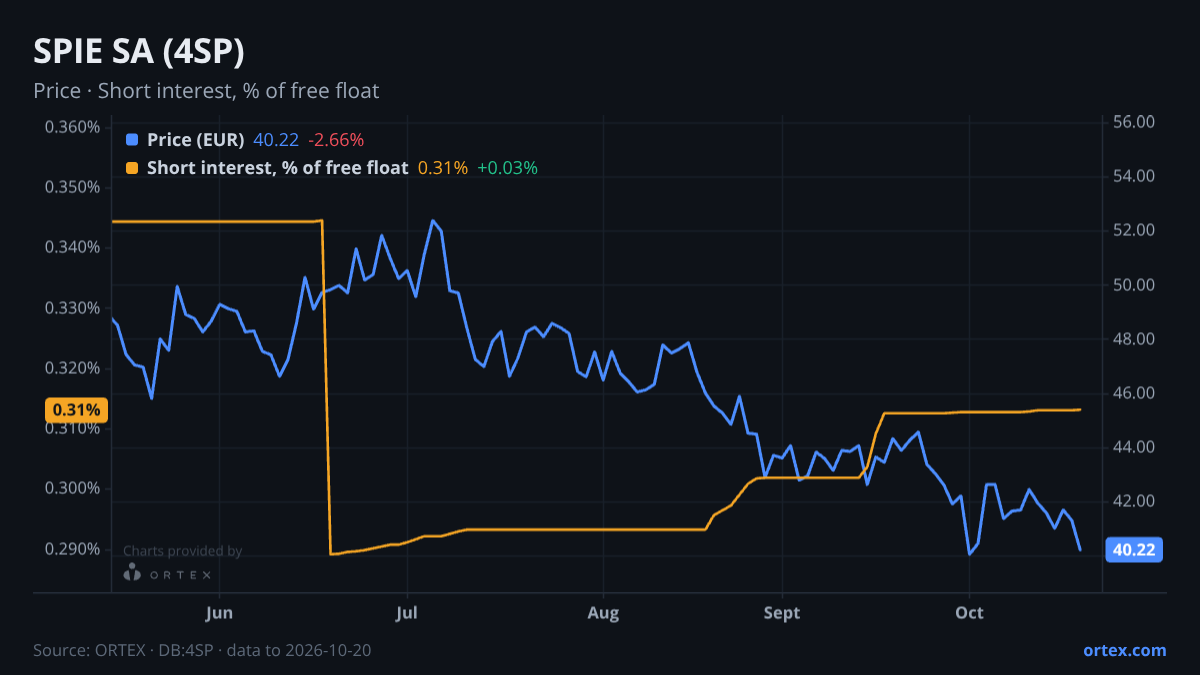Image resolution: width=1200 pixels, height=675 pixels.
Task: Open the ortex.com link
Action: 1125,650
